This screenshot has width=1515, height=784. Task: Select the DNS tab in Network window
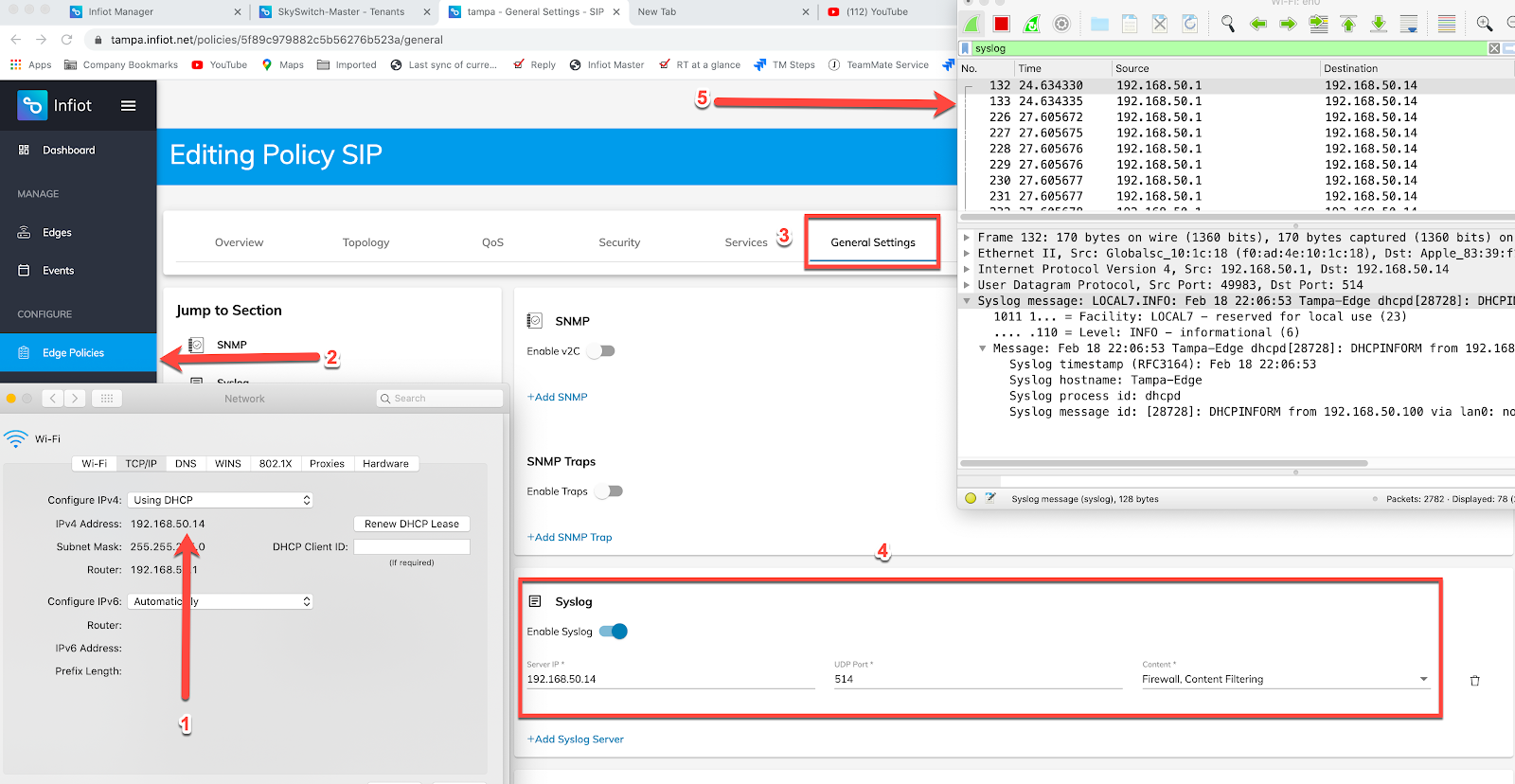click(186, 464)
